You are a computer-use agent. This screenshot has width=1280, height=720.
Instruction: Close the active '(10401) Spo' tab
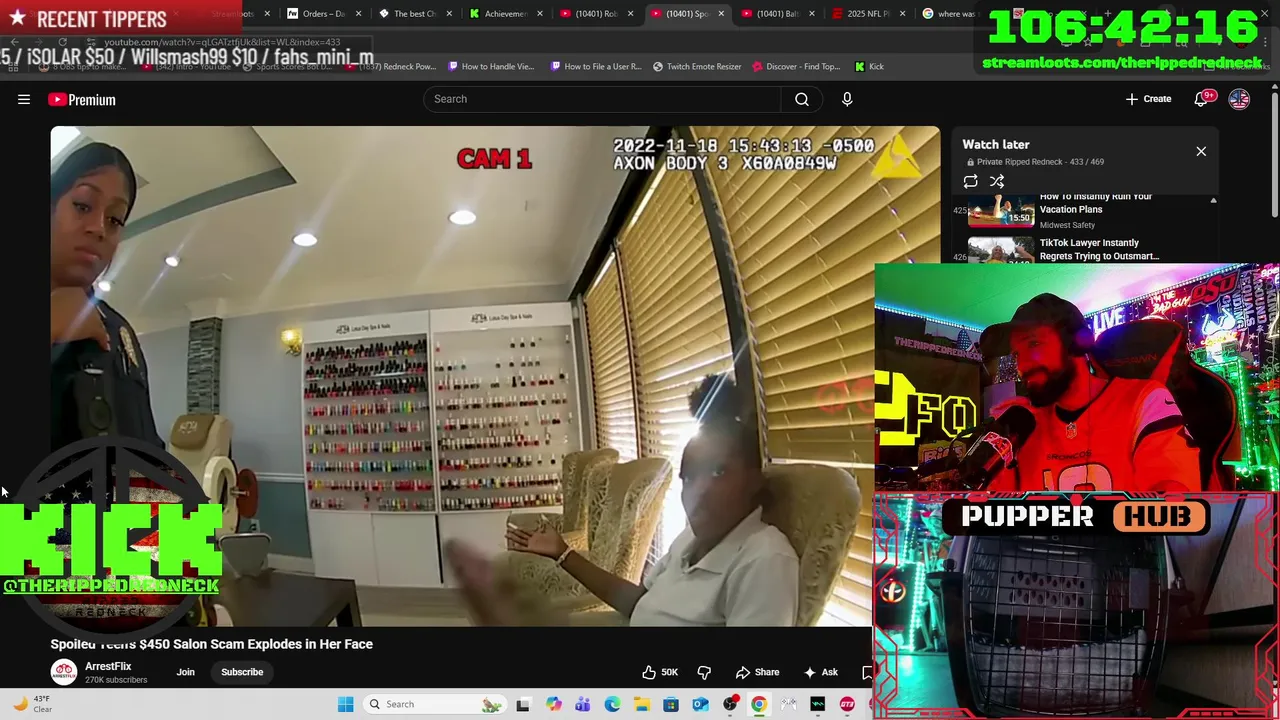point(721,14)
